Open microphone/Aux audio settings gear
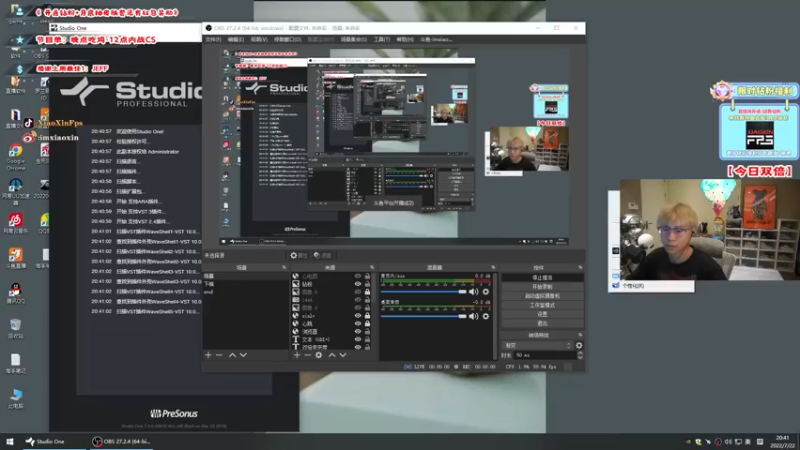The height and width of the screenshot is (450, 800). point(486,292)
